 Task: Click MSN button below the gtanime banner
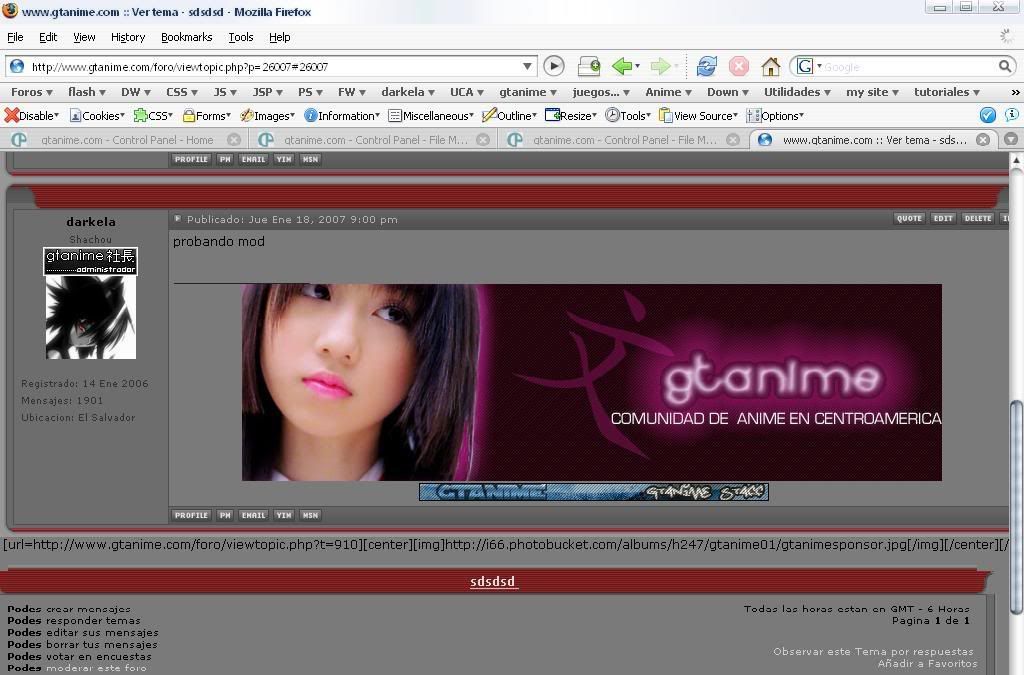(310, 515)
